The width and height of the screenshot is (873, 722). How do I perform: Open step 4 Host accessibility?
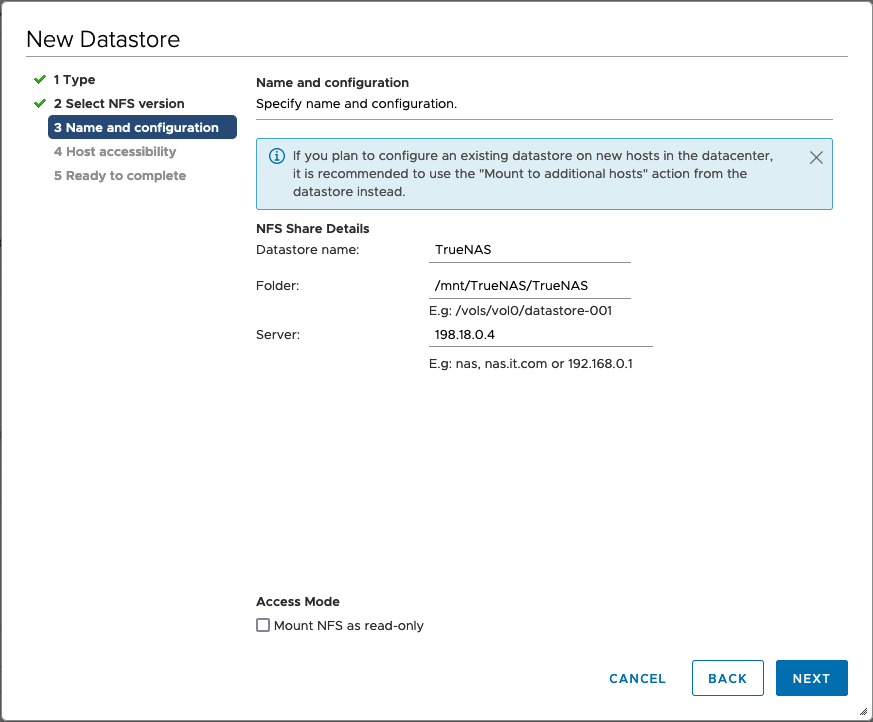(x=114, y=151)
